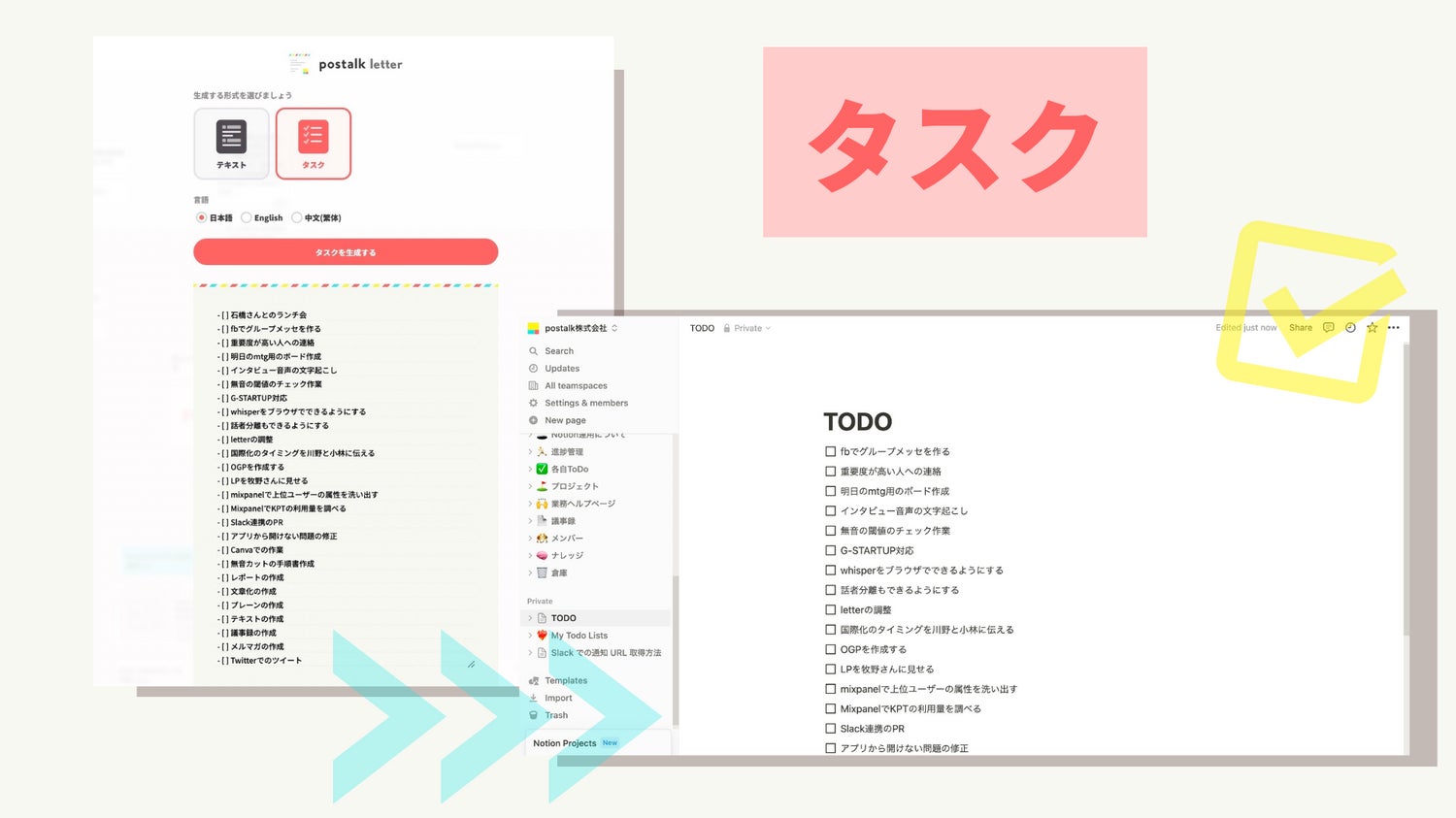Expand the 議事録 page arrow
1456x818 pixels.
[530, 521]
